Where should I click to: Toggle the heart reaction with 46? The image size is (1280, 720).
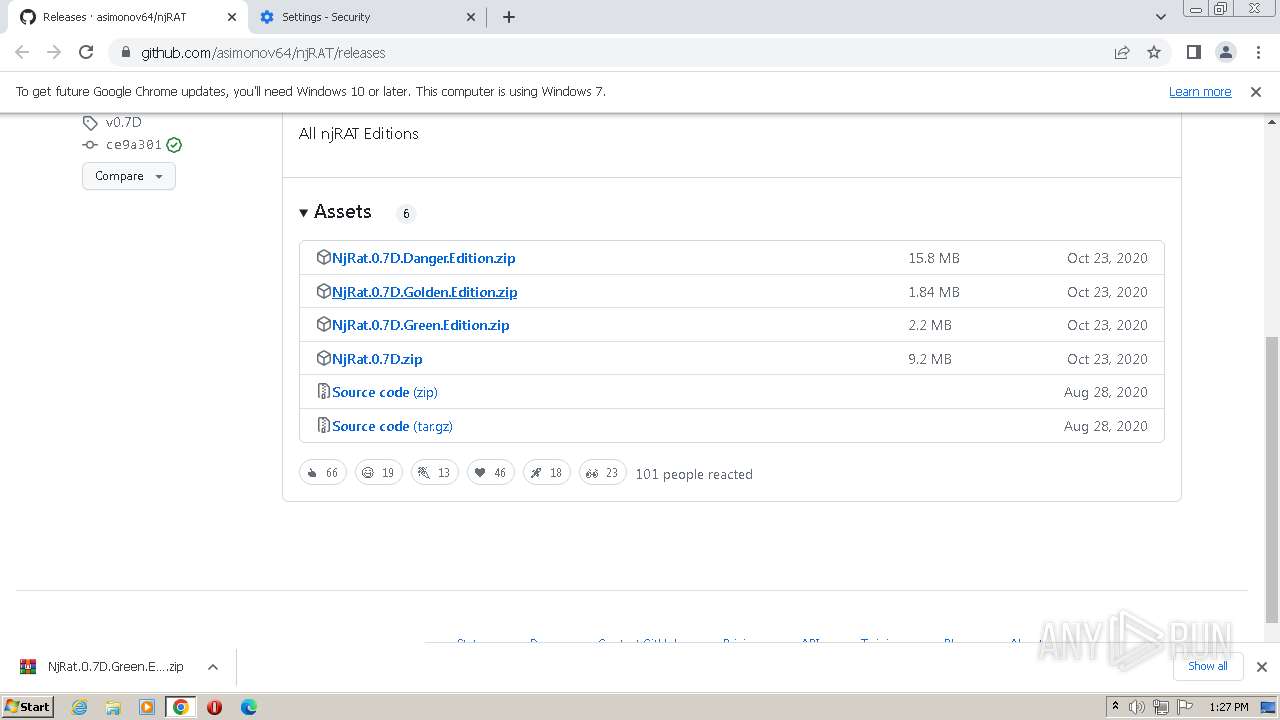tap(490, 473)
